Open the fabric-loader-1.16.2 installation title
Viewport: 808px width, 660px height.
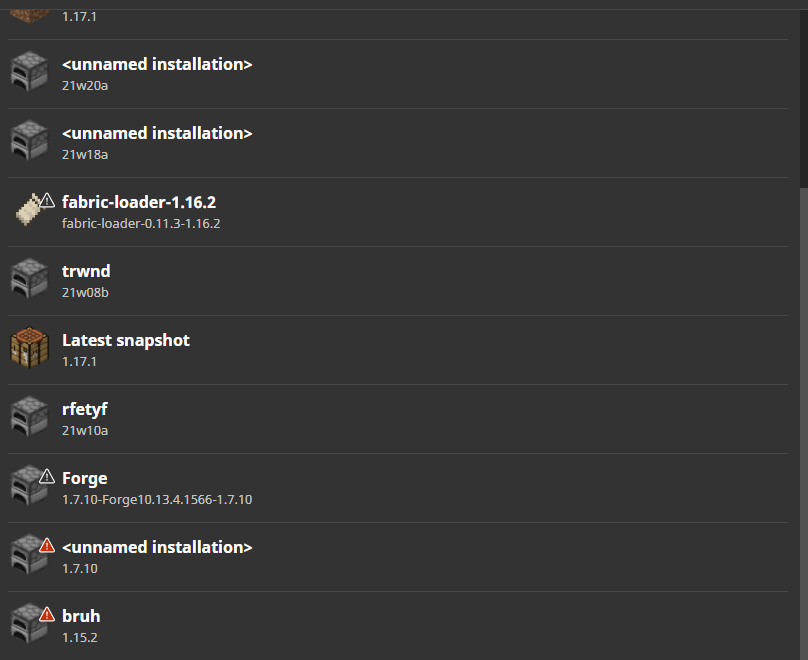coord(138,202)
